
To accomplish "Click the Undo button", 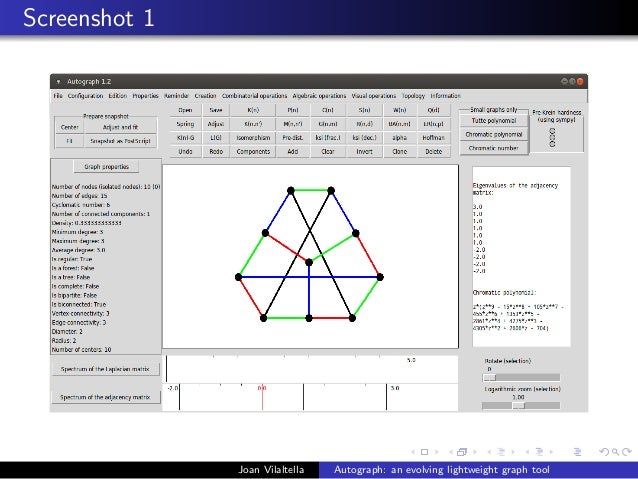I will [x=185, y=151].
